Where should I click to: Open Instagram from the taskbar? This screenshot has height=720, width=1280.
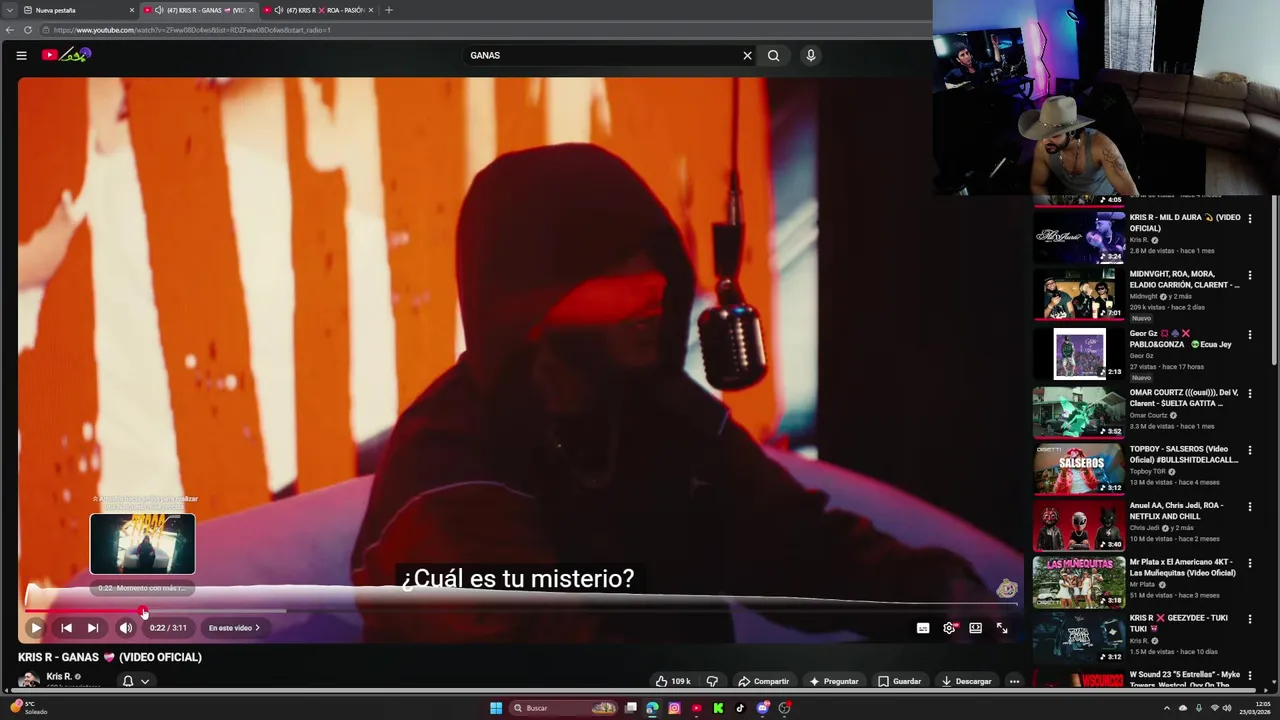tap(674, 708)
